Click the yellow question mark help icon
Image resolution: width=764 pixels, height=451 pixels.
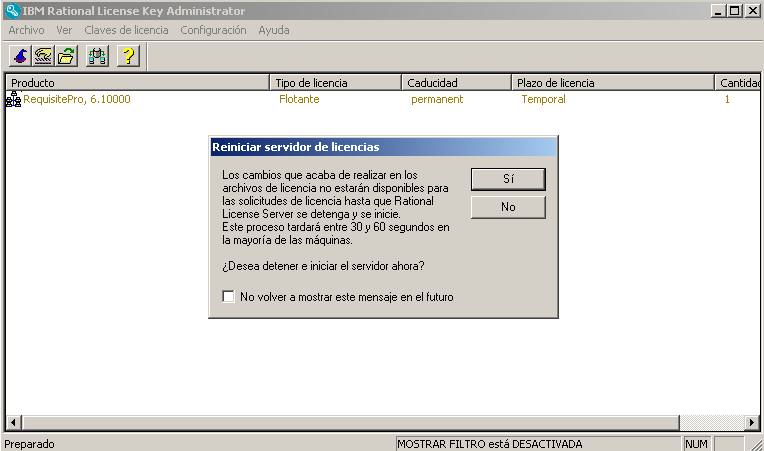tap(129, 56)
